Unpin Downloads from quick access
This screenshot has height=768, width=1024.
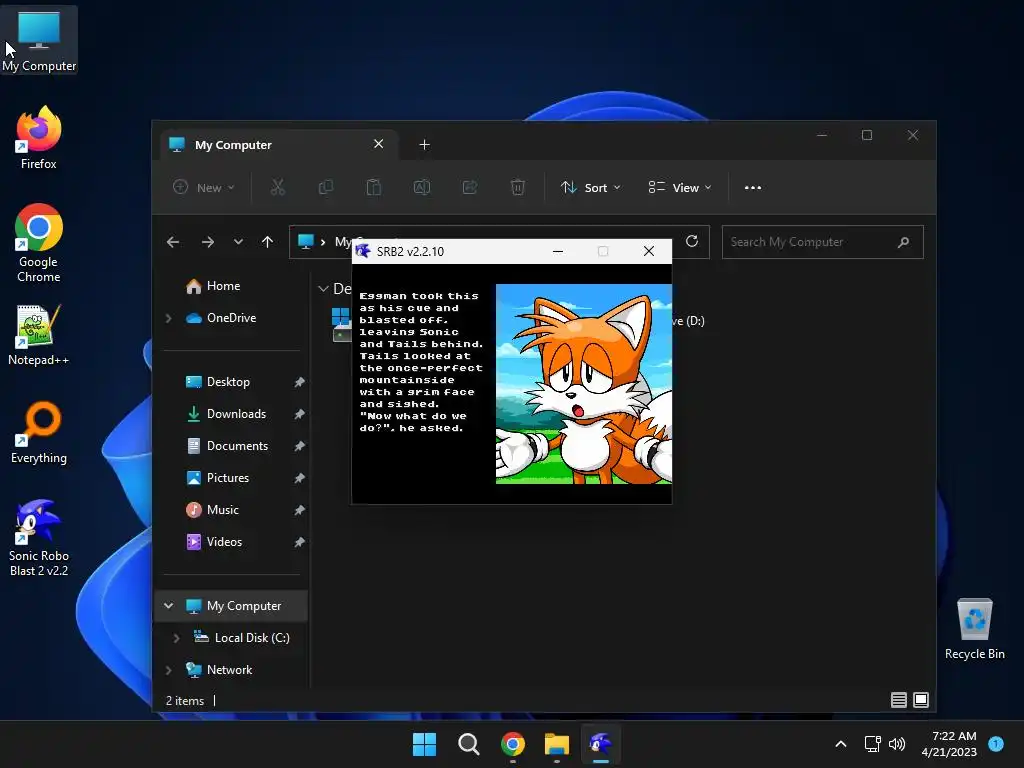[299, 414]
